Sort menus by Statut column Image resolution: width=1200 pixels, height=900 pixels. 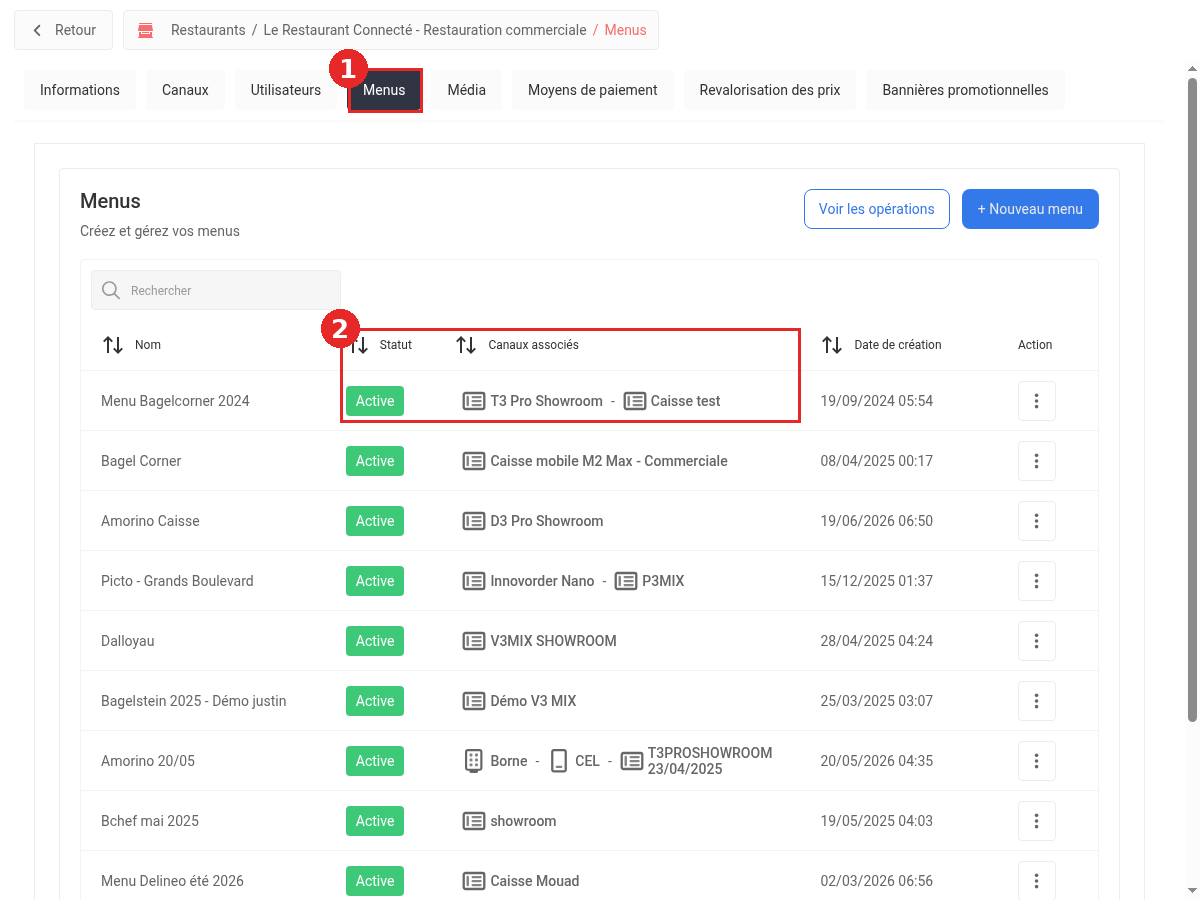pos(360,345)
